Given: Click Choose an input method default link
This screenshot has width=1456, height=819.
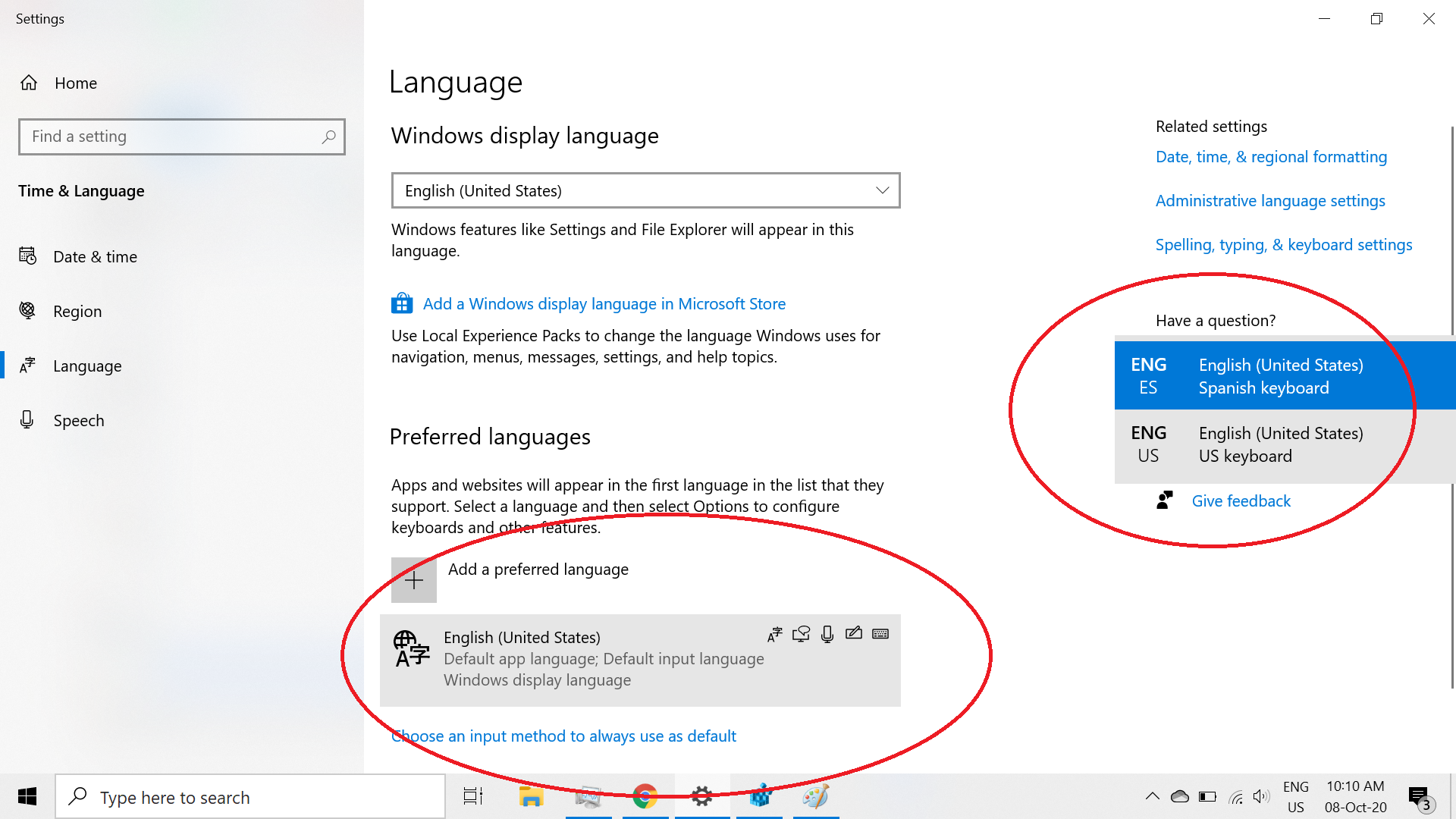Looking at the screenshot, I should click(563, 736).
